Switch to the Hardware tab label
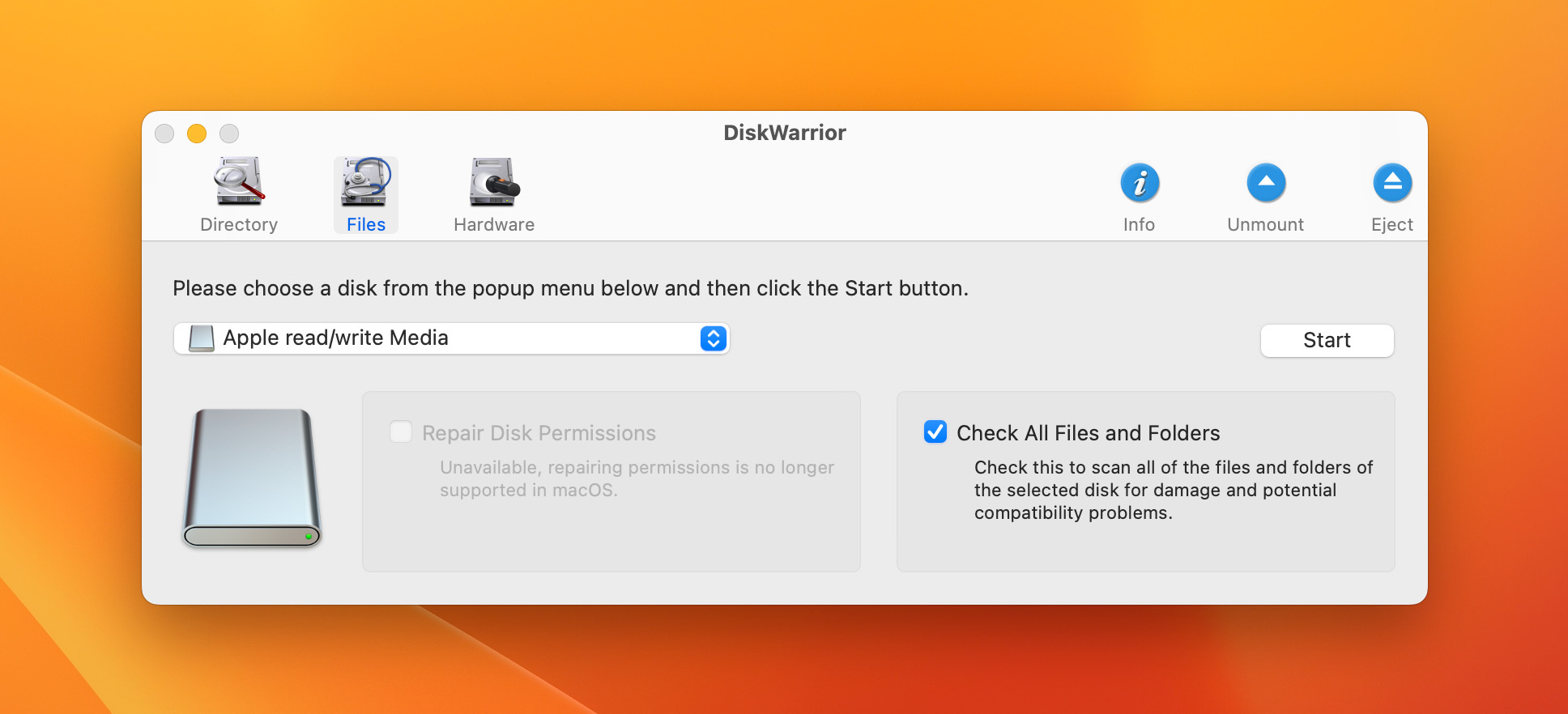The width and height of the screenshot is (1568, 714). click(x=494, y=224)
